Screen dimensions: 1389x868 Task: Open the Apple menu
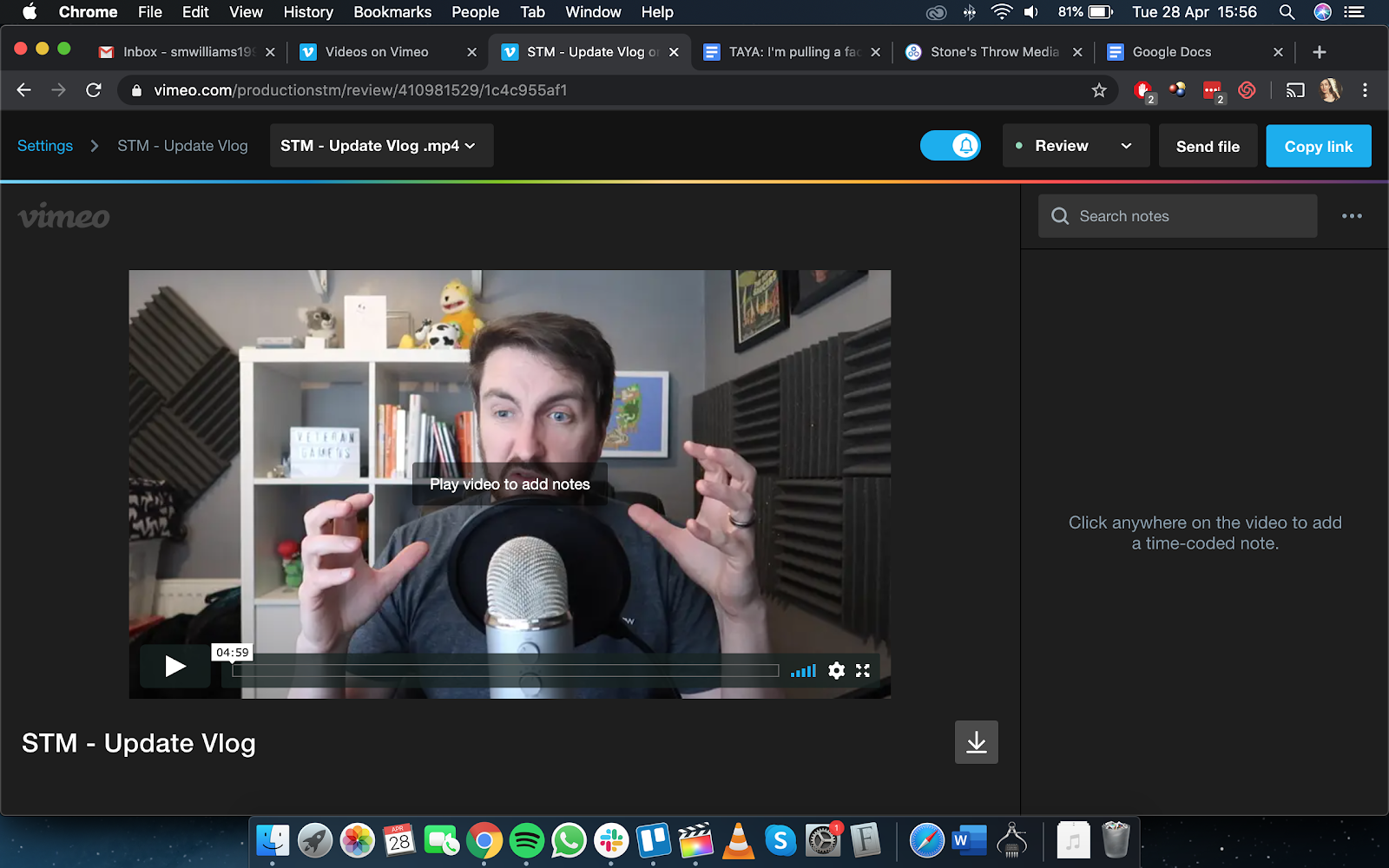[30, 12]
